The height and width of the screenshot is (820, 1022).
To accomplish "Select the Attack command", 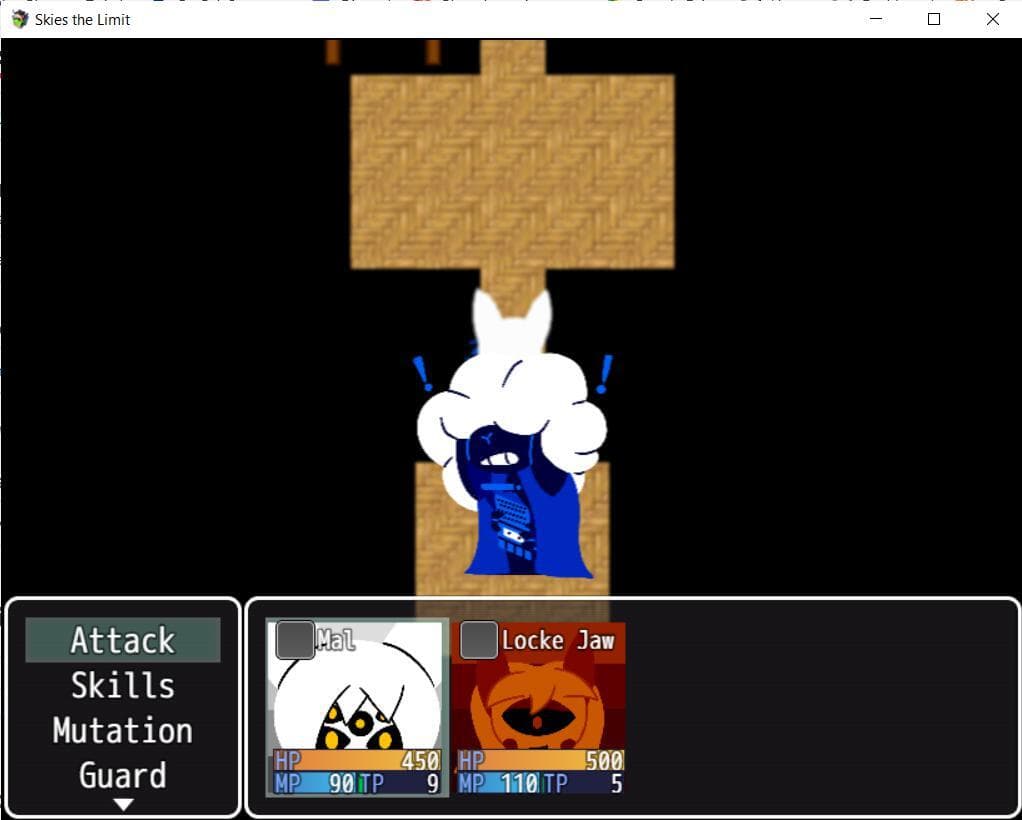I will pyautogui.click(x=123, y=640).
